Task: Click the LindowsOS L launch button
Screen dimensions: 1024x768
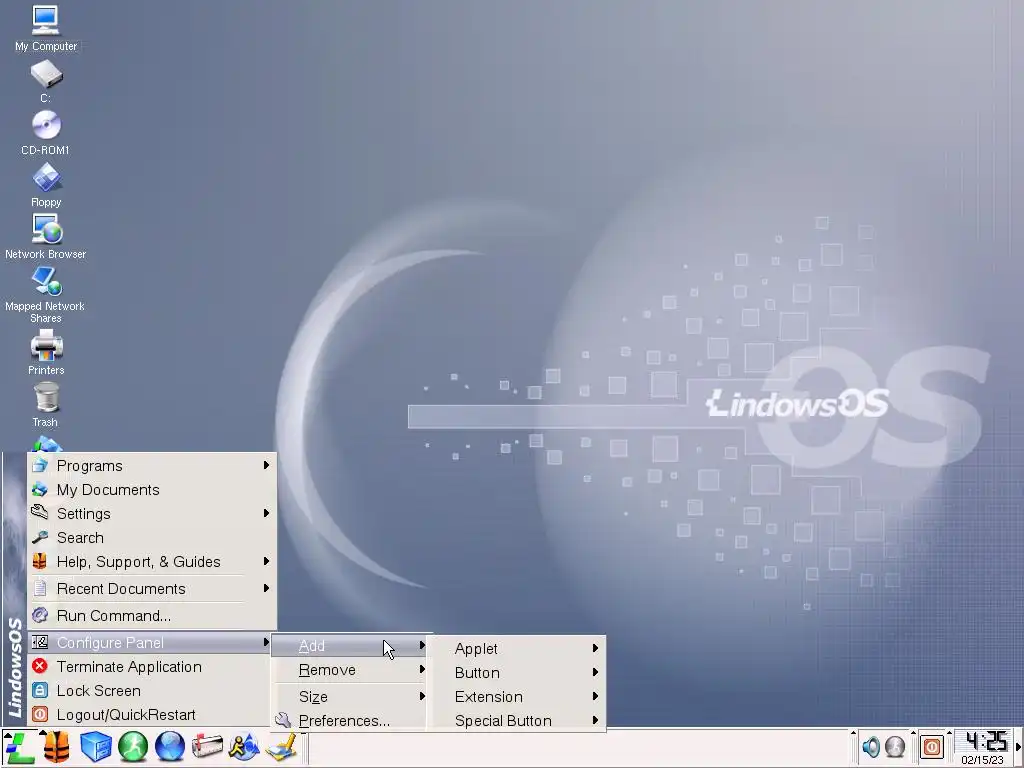Action: 20,747
